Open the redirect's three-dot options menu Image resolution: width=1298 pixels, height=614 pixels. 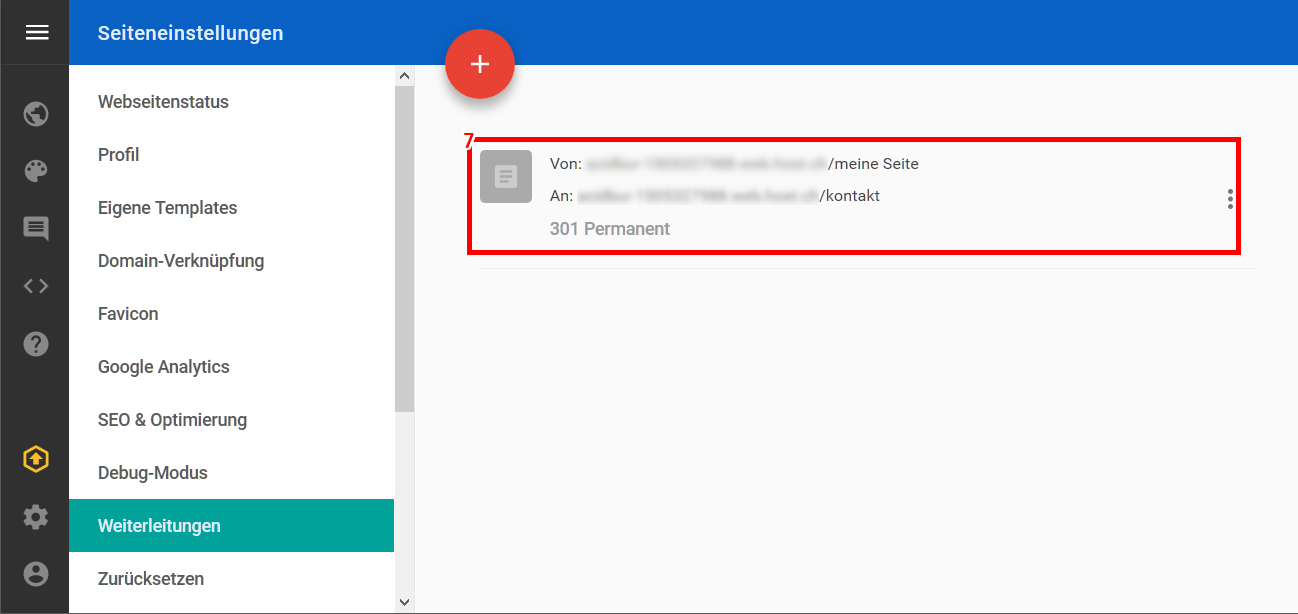point(1230,199)
